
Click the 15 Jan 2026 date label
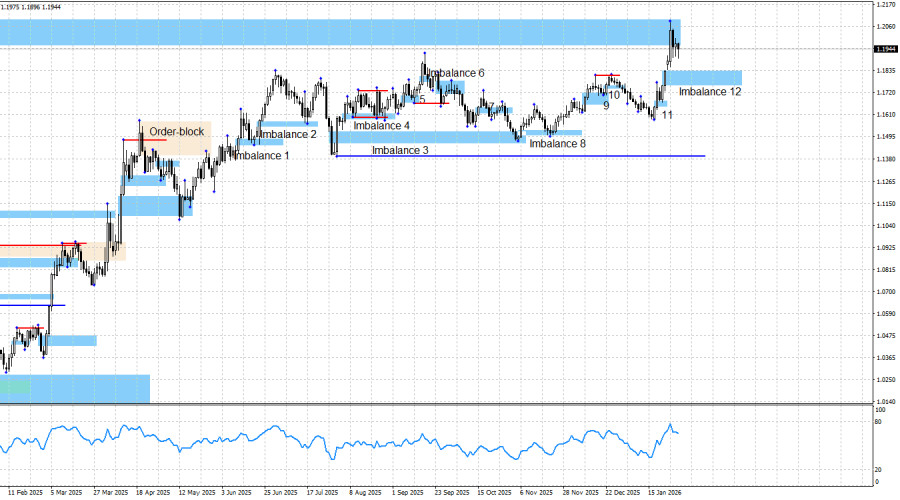point(666,492)
